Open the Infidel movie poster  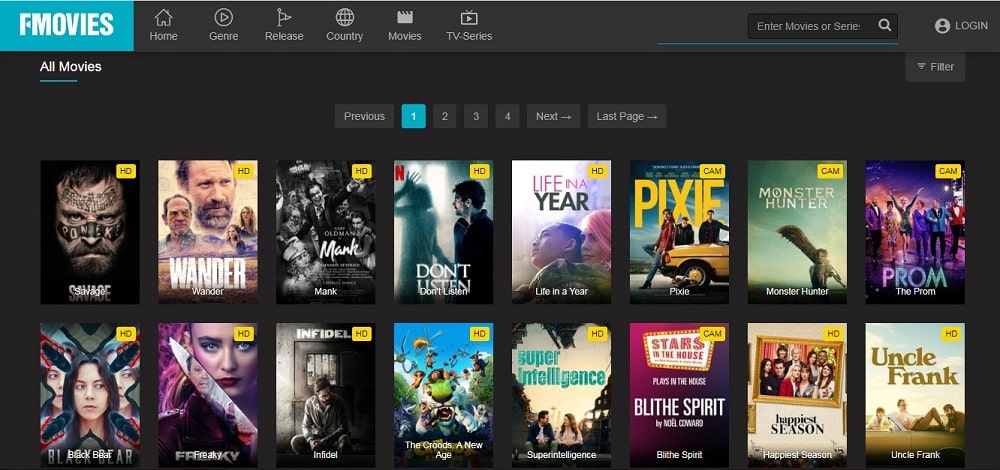pyautogui.click(x=325, y=395)
